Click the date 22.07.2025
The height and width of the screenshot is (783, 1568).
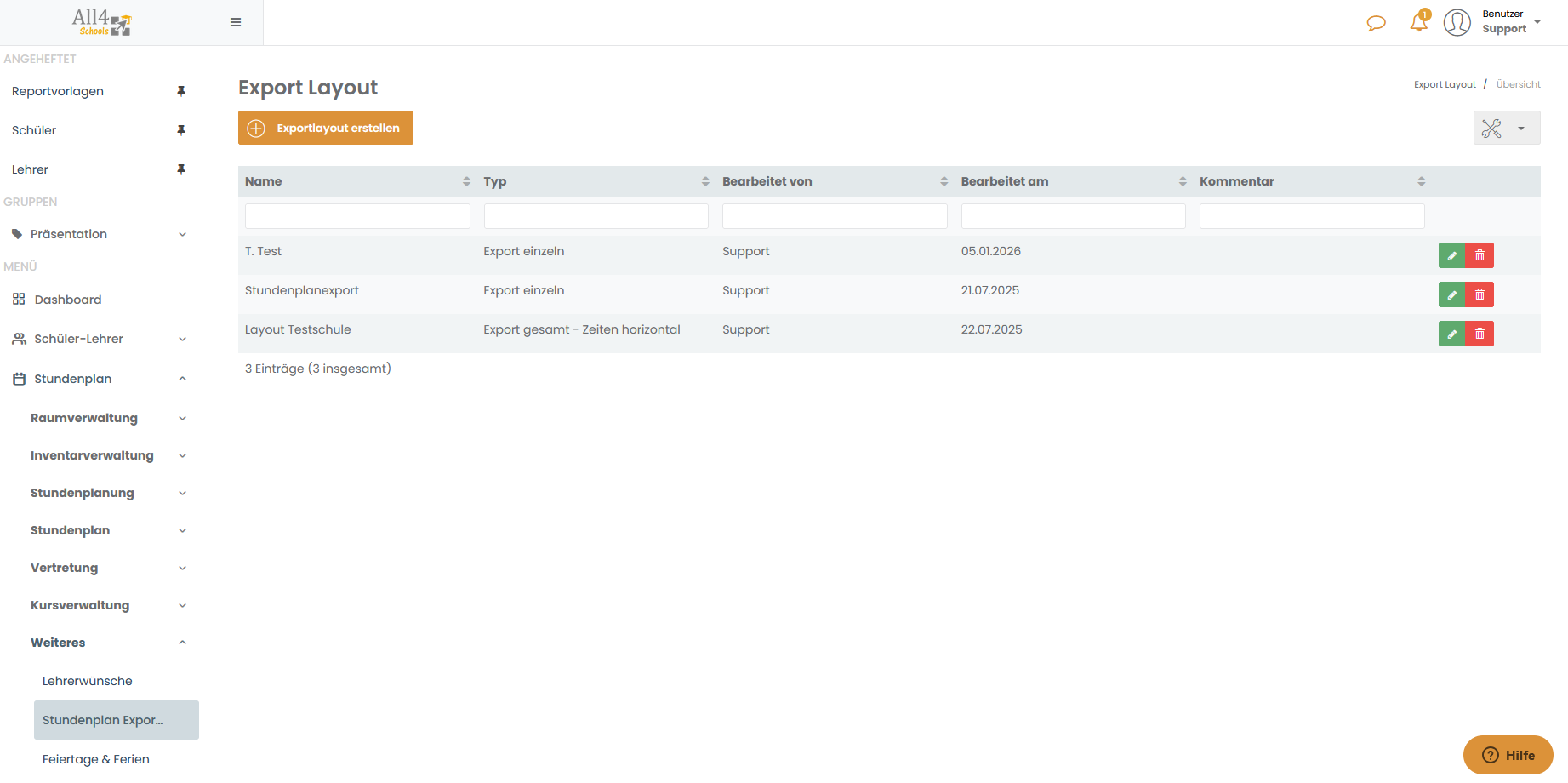[x=992, y=329]
